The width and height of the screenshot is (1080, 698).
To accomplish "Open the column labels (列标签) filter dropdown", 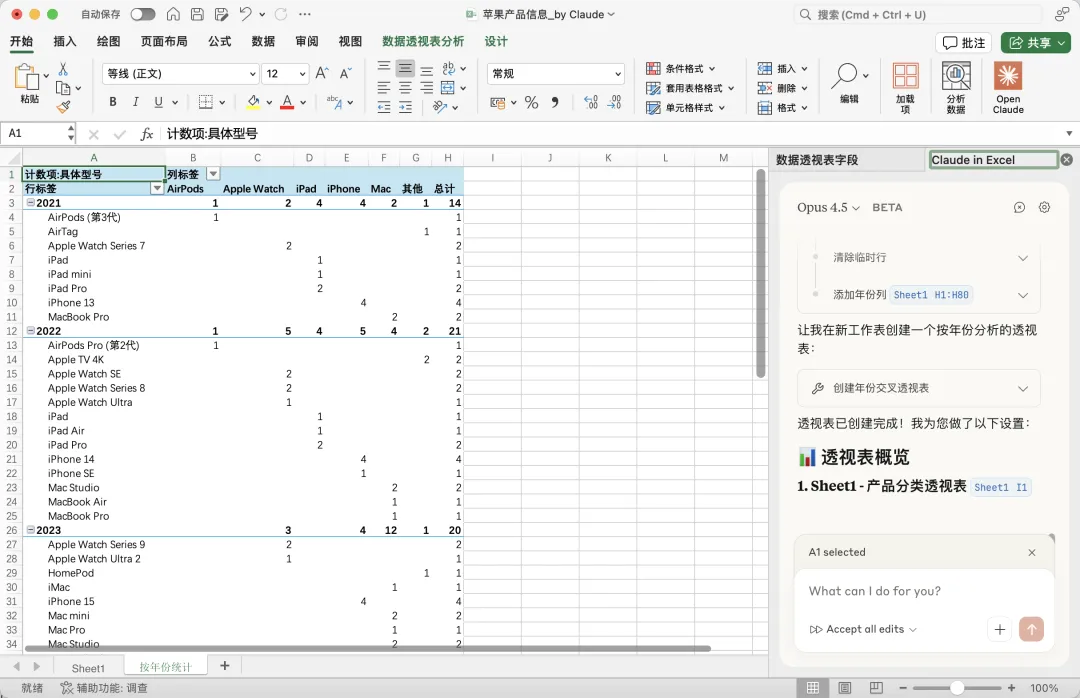I will point(213,174).
